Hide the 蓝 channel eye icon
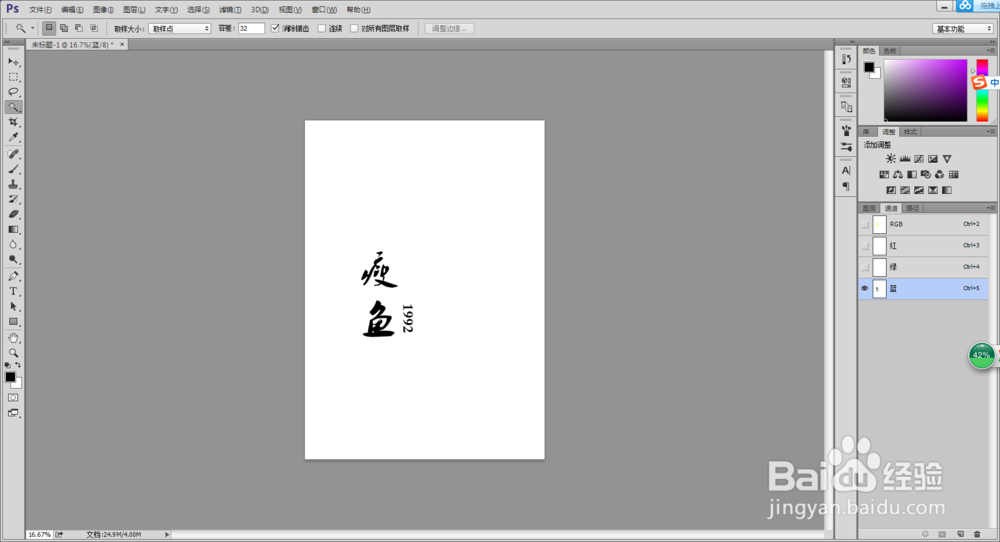The width and height of the screenshot is (1000, 542). click(865, 288)
